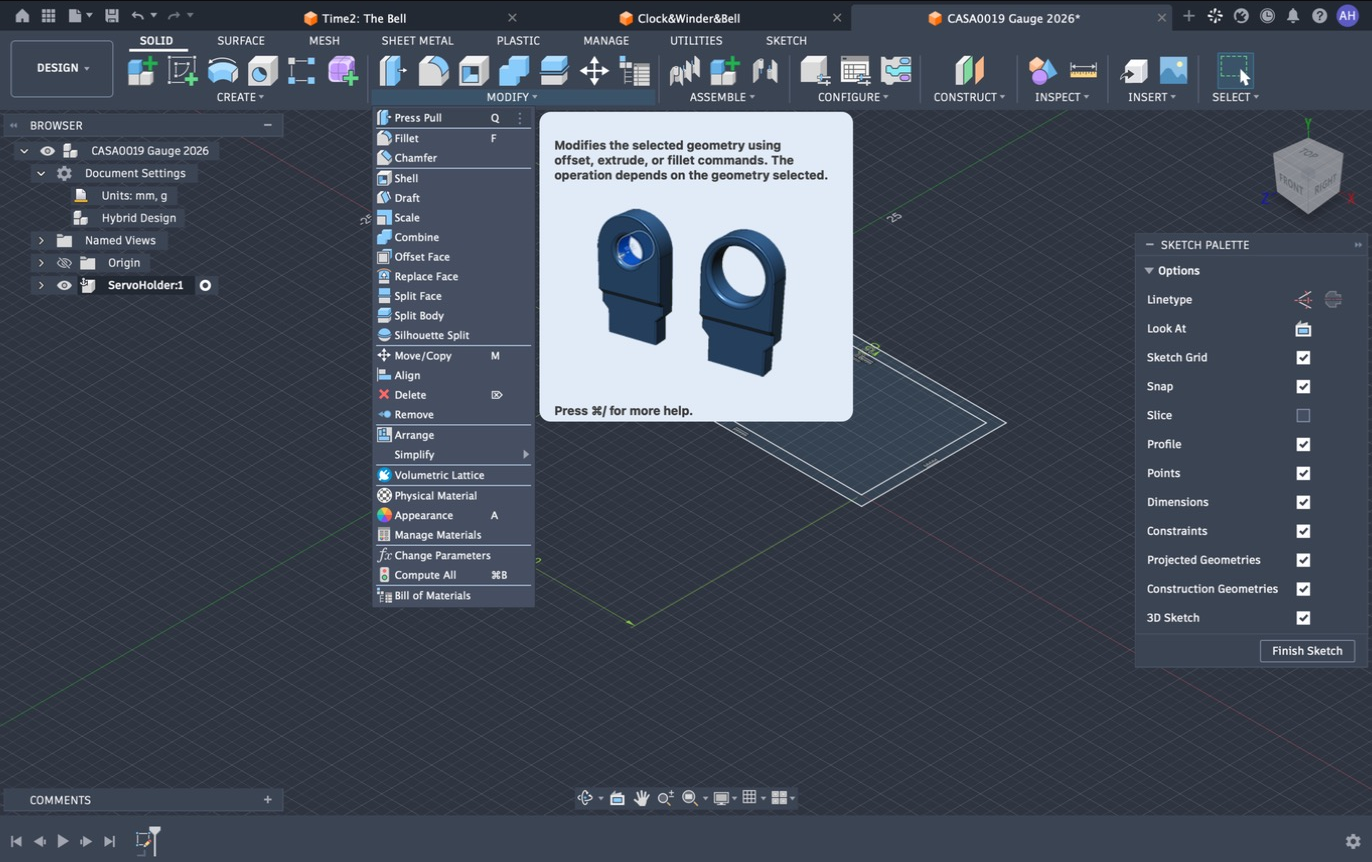Open the DESIGN workspace dropdown

coord(62,68)
